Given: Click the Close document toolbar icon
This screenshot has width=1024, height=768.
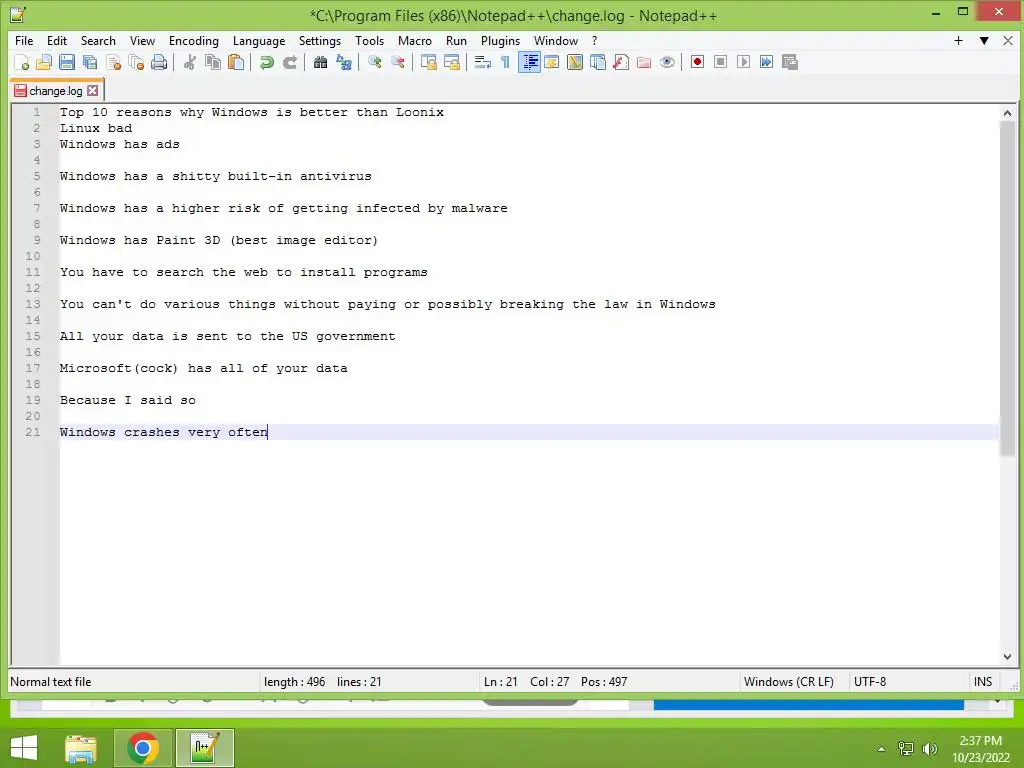Looking at the screenshot, I should pyautogui.click(x=114, y=62).
